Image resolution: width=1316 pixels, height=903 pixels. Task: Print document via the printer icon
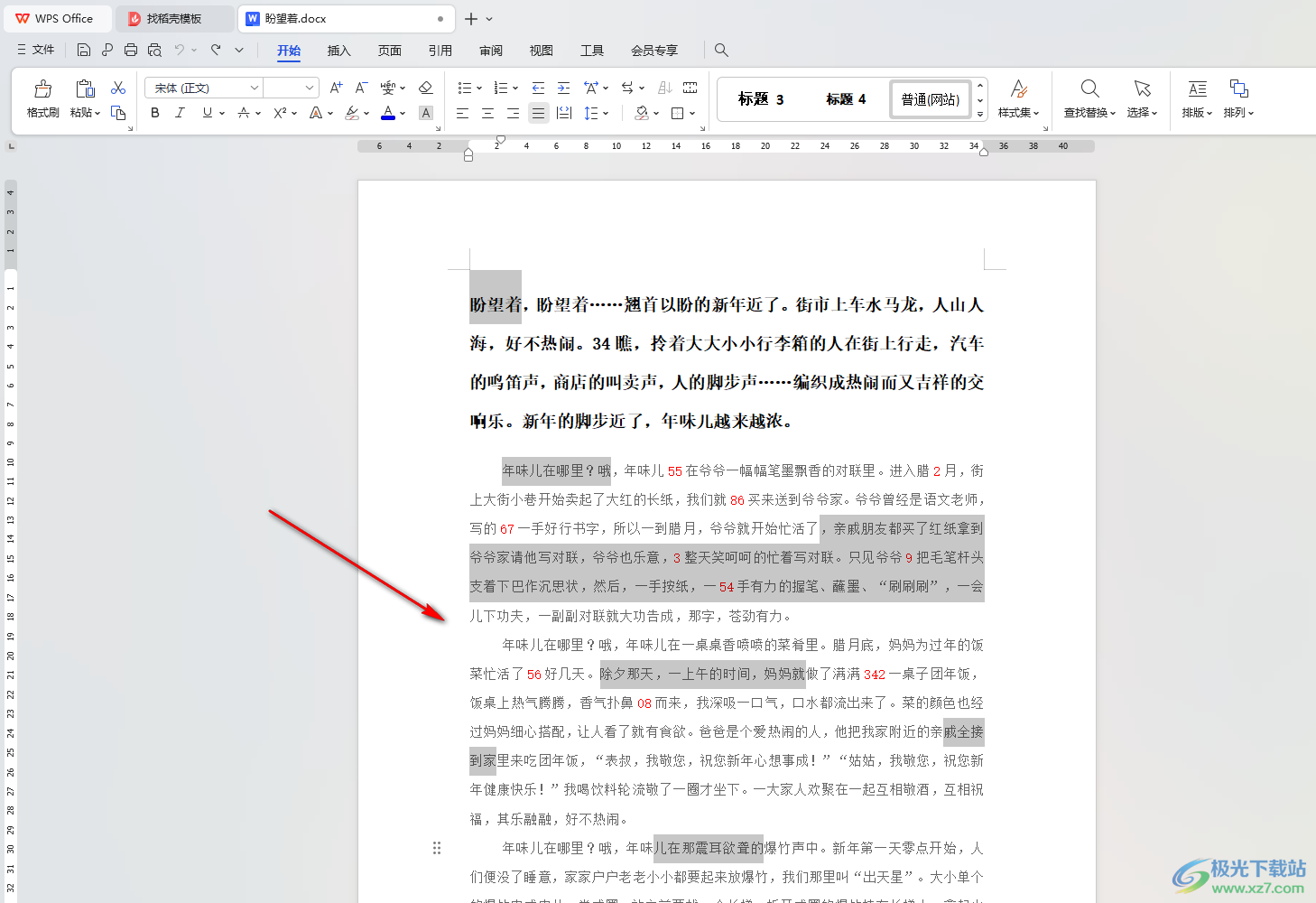(131, 50)
